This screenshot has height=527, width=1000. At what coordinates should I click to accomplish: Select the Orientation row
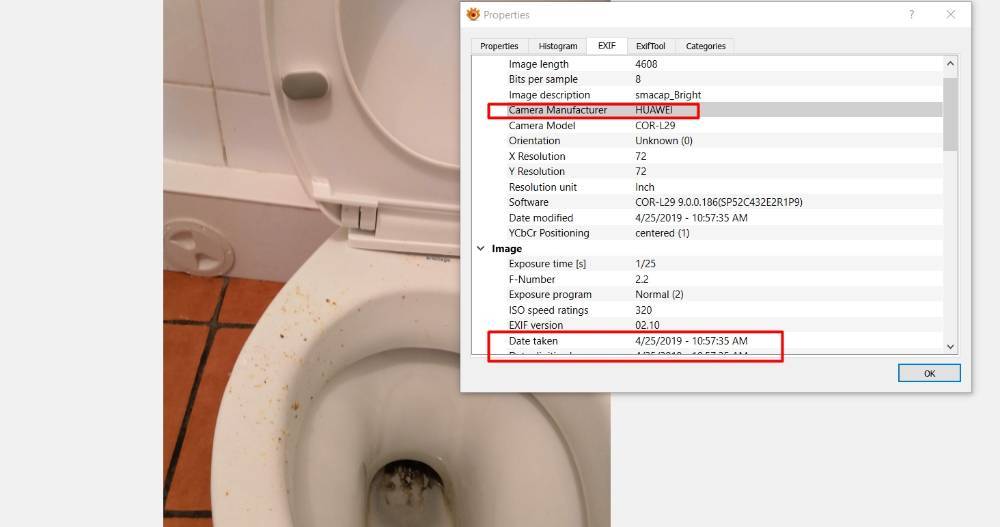(x=707, y=141)
